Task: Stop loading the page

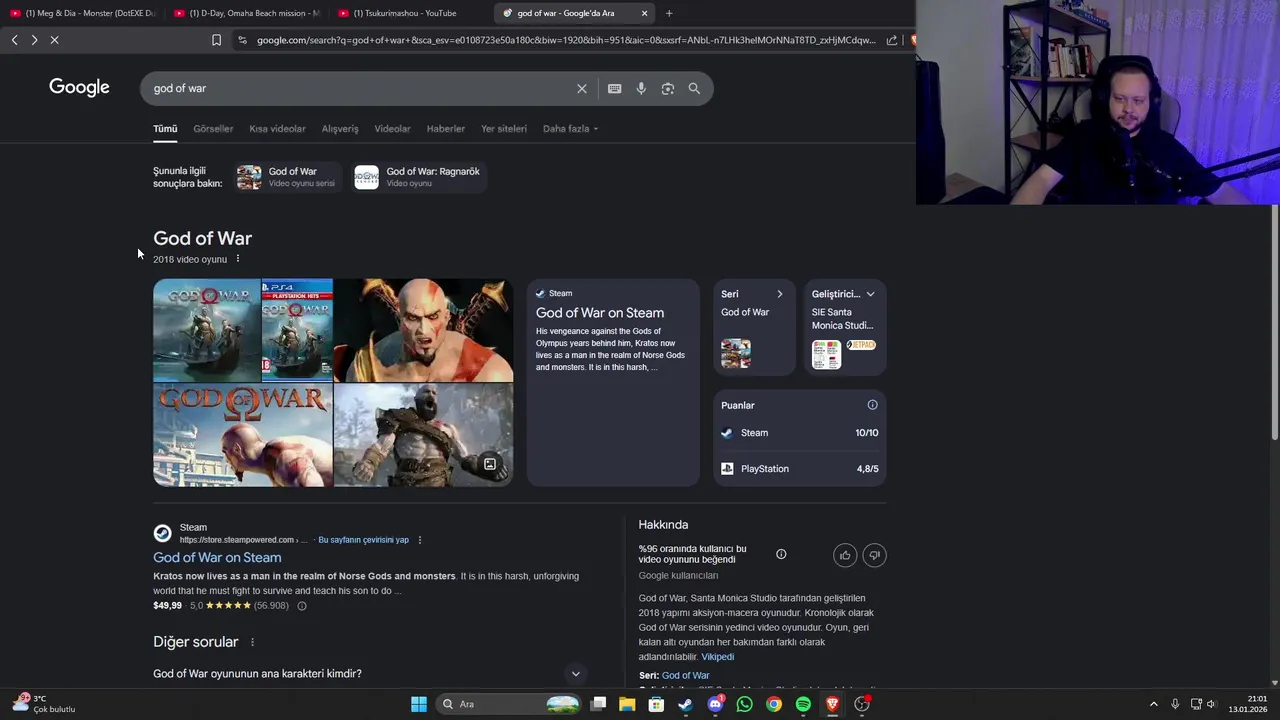Action: [55, 40]
